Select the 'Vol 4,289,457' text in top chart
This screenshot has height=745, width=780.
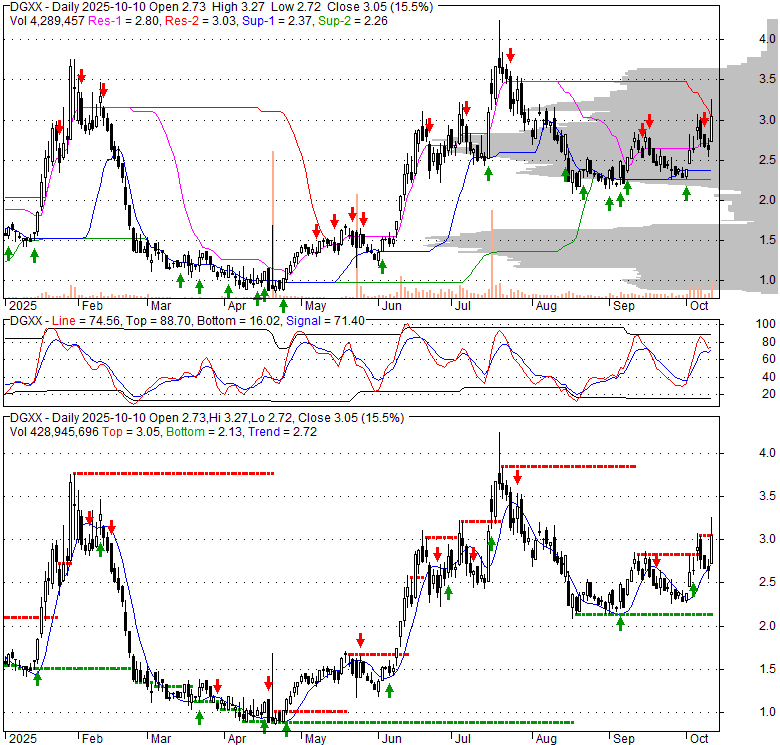tap(47, 21)
